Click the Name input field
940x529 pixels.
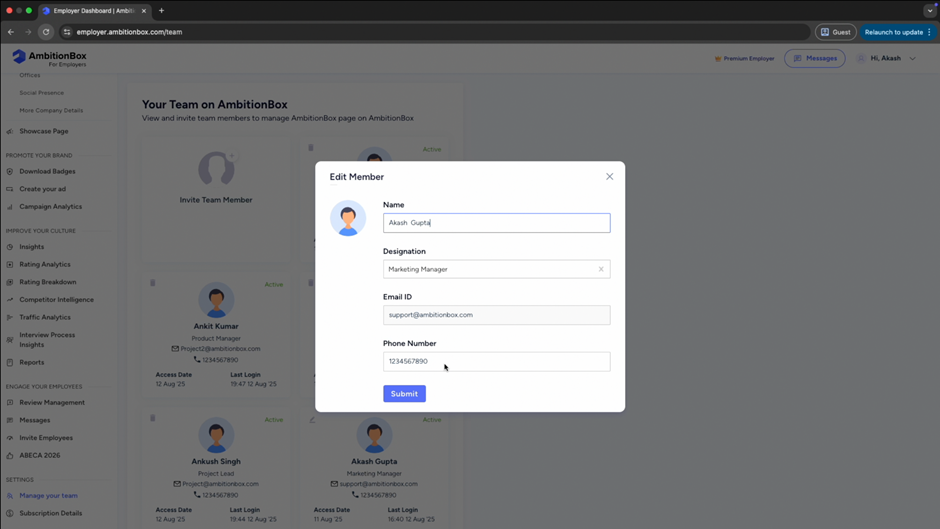[496, 223]
